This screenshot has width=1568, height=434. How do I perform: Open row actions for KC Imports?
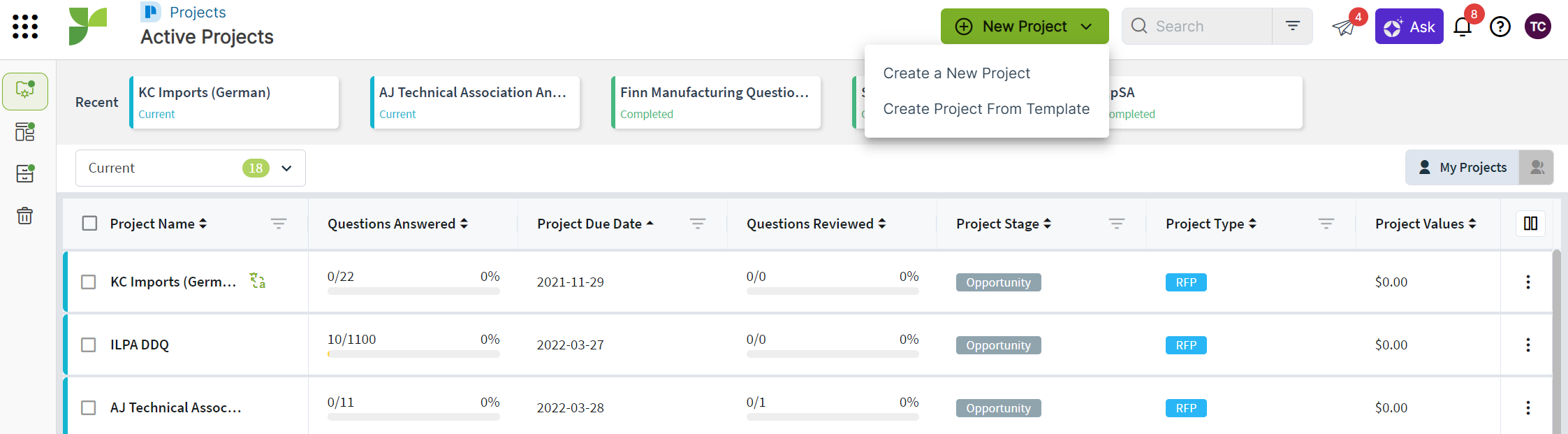1528,282
